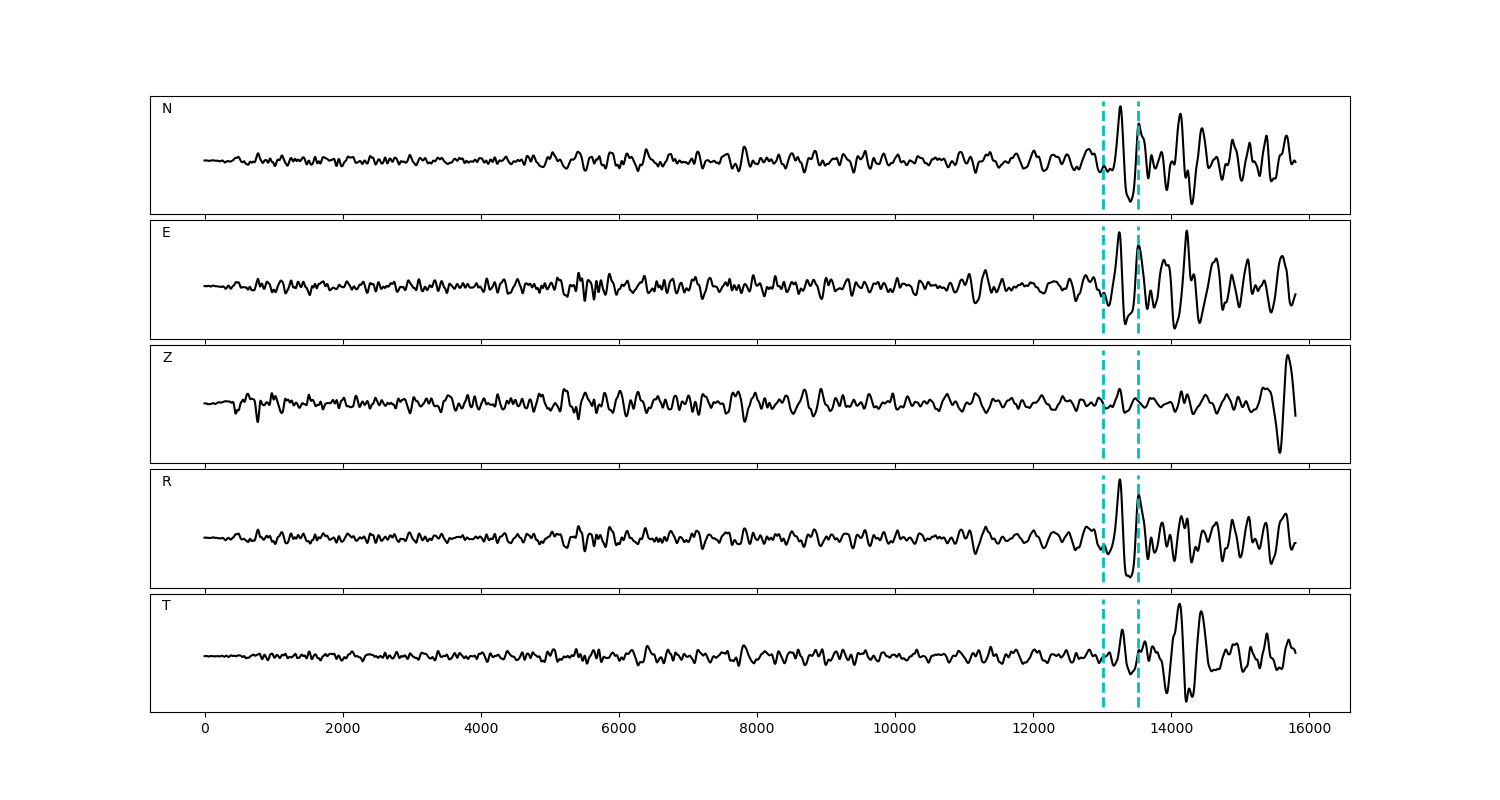Image resolution: width=1500 pixels, height=800 pixels.
Task: Click the x-axis tick label 16000
Action: (1309, 730)
